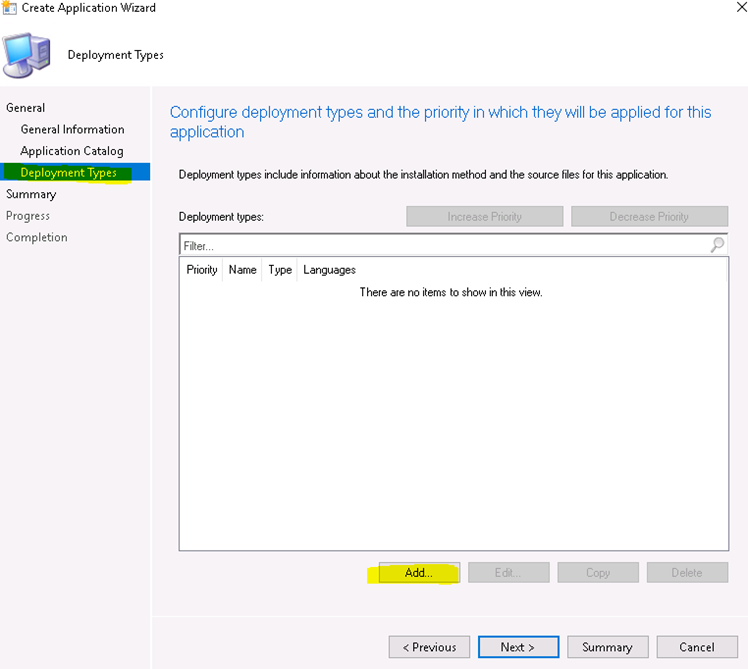
Task: Click the Delete button
Action: pos(687,572)
